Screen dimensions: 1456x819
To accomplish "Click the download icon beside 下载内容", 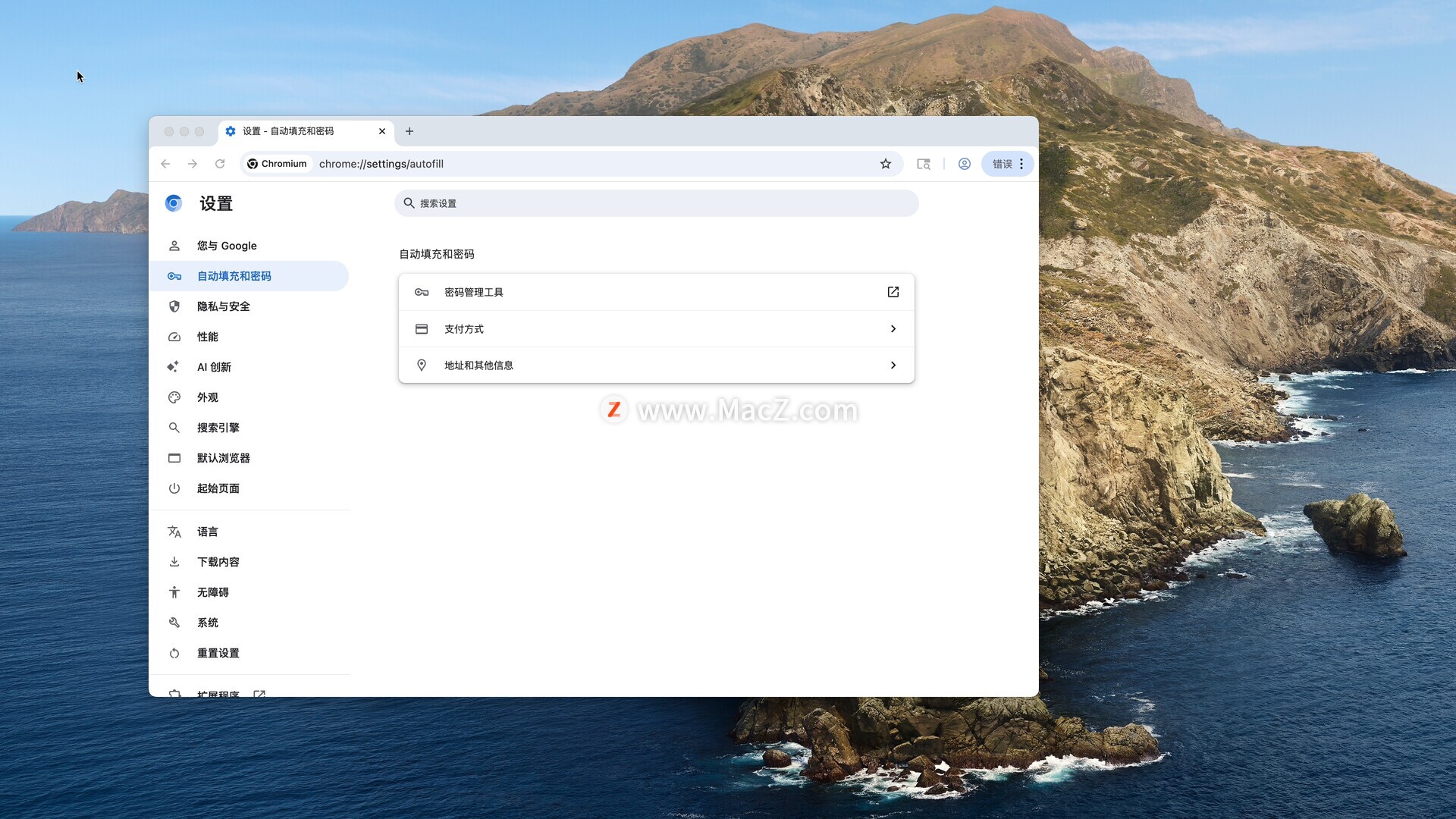I will pos(174,562).
